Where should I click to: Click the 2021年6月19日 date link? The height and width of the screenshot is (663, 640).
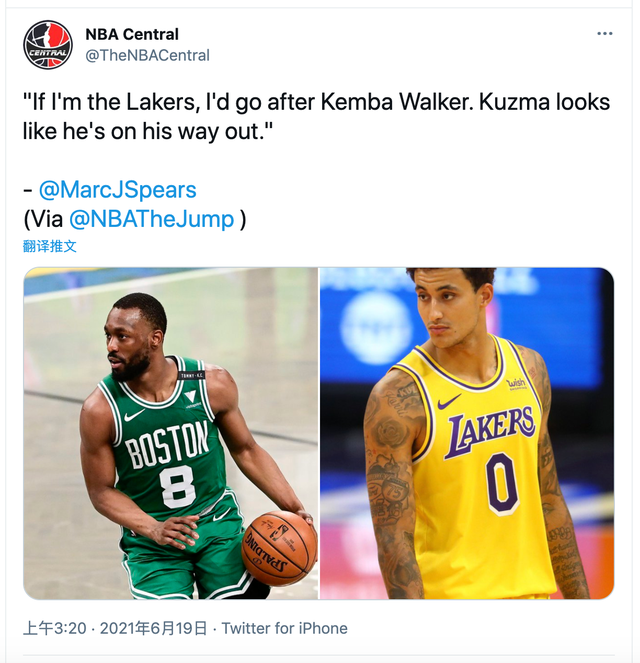(x=153, y=628)
